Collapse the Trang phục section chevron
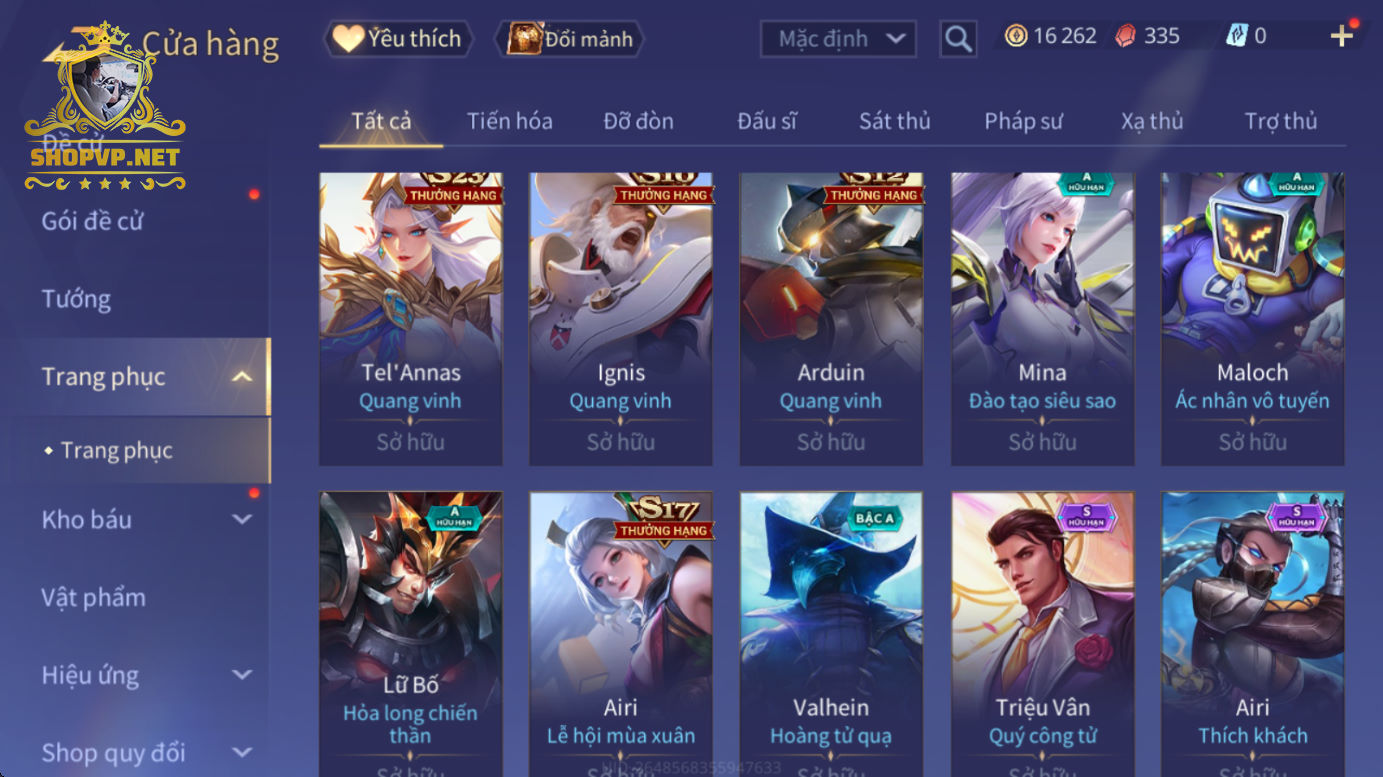The image size is (1383, 777). [x=242, y=377]
